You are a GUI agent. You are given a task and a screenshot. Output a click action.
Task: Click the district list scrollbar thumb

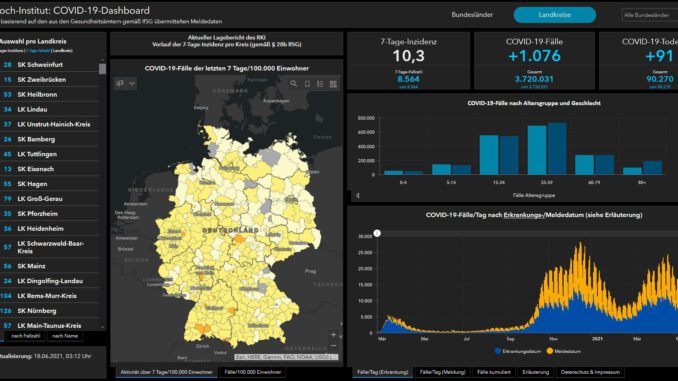pyautogui.click(x=102, y=69)
